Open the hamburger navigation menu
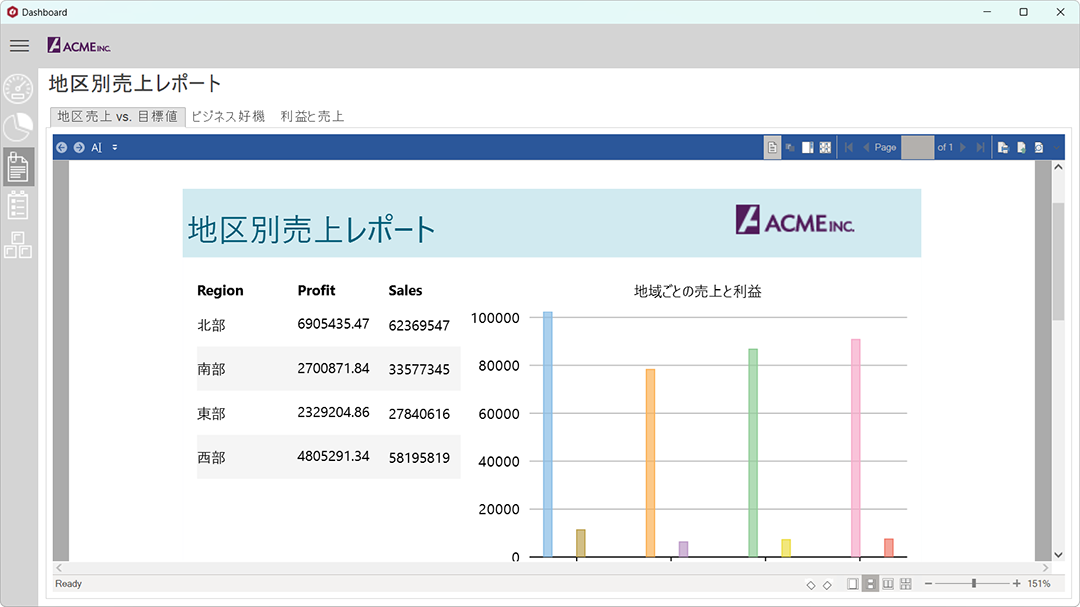1080x607 pixels. tap(19, 46)
